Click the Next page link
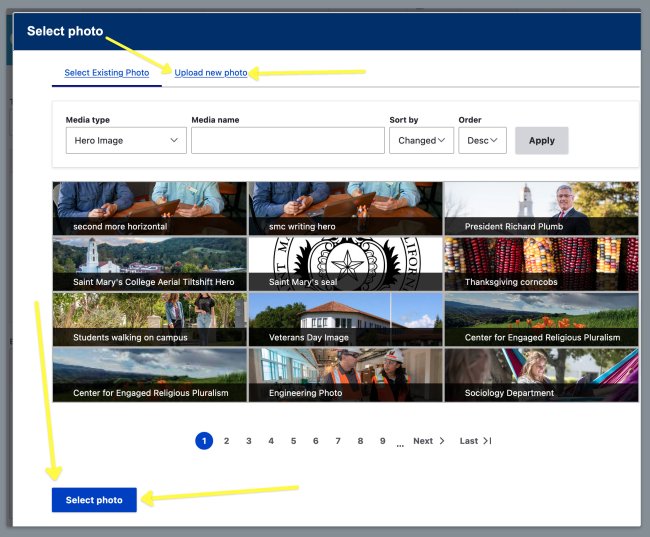 pyautogui.click(x=428, y=441)
